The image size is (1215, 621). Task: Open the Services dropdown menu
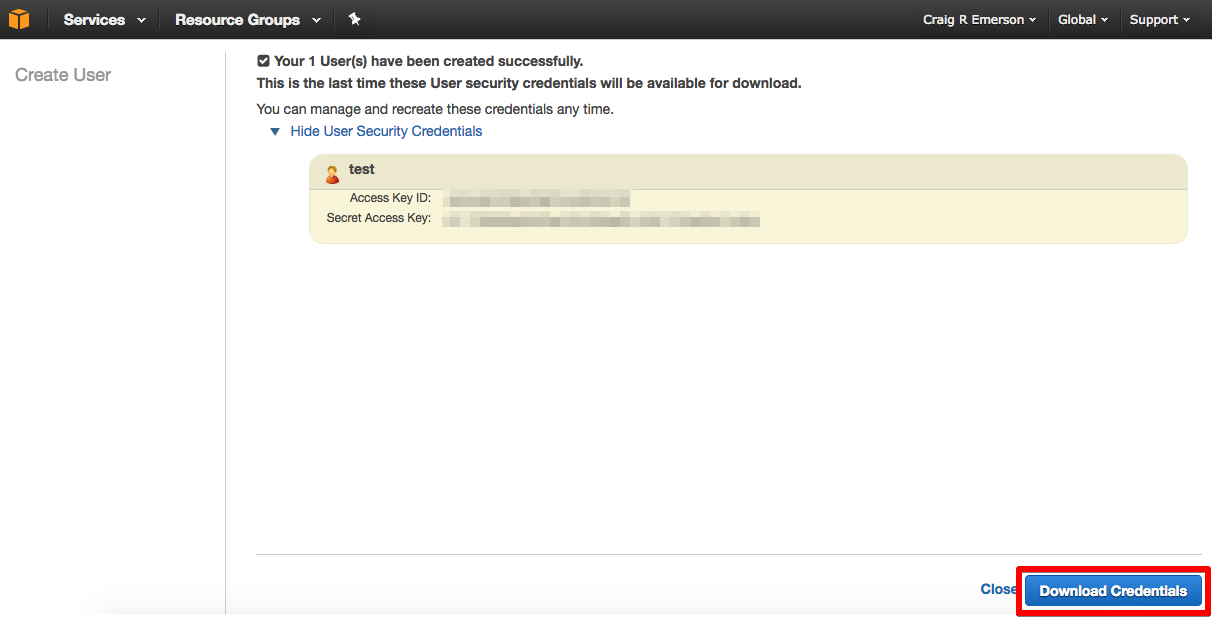coord(104,20)
